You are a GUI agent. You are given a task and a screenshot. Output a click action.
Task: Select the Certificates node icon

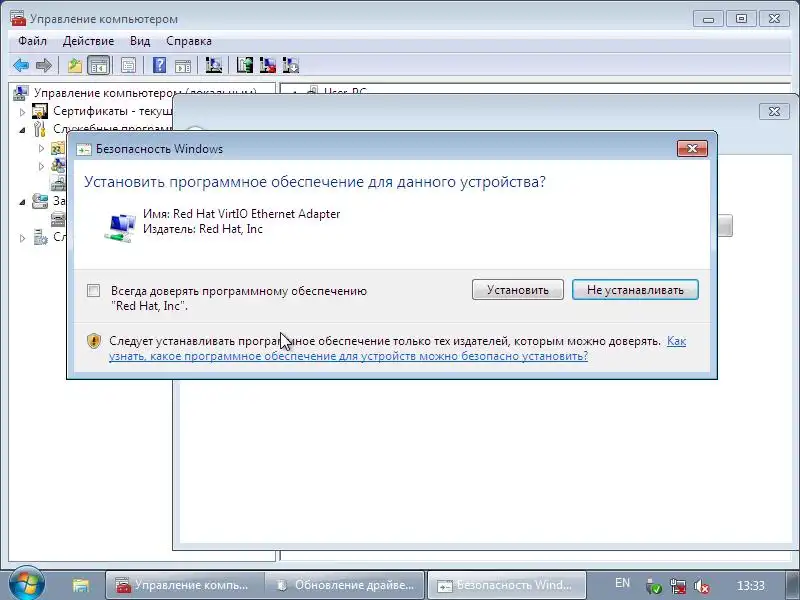(40, 111)
